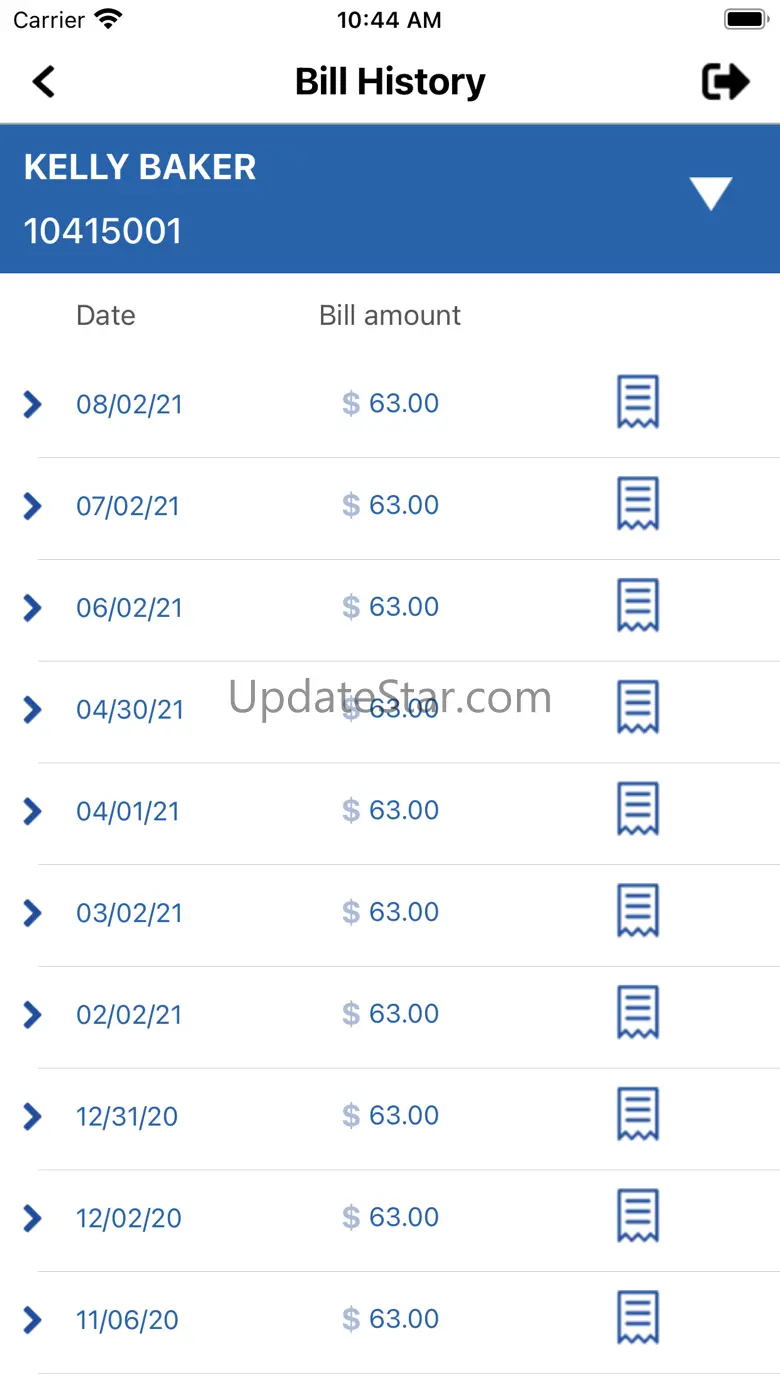Expand the 12/02/20 bill row chevron
The width and height of the screenshot is (780, 1387).
(x=32, y=1218)
